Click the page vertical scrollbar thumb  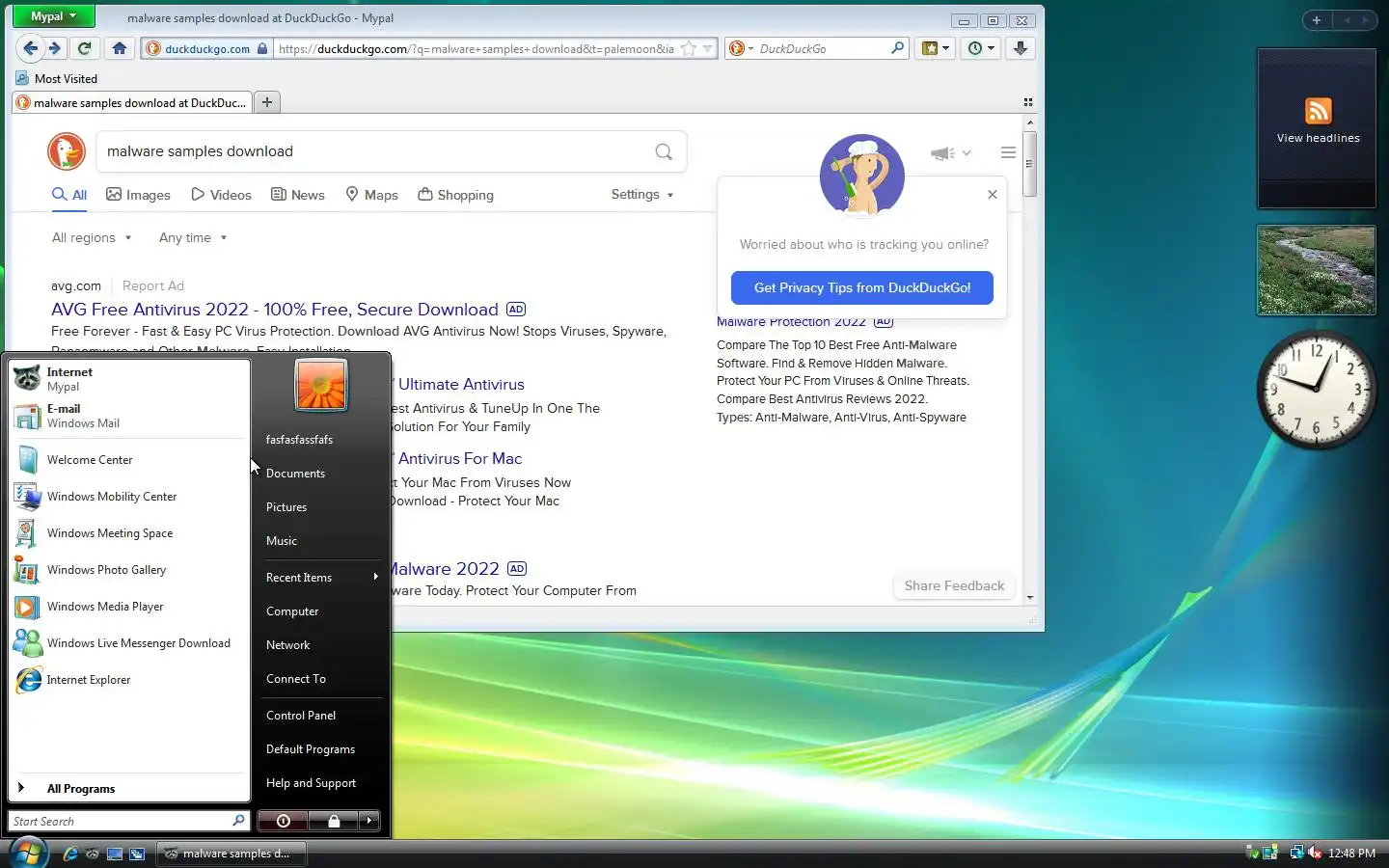pos(1030,164)
